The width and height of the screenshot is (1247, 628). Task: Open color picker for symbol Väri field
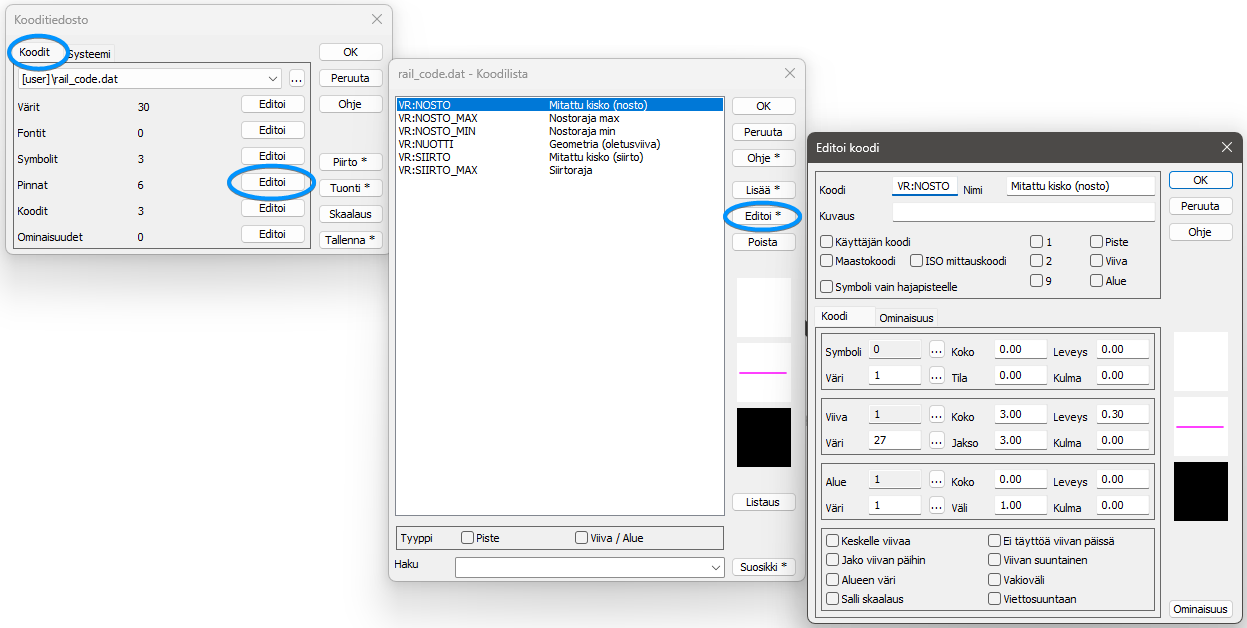pos(937,376)
